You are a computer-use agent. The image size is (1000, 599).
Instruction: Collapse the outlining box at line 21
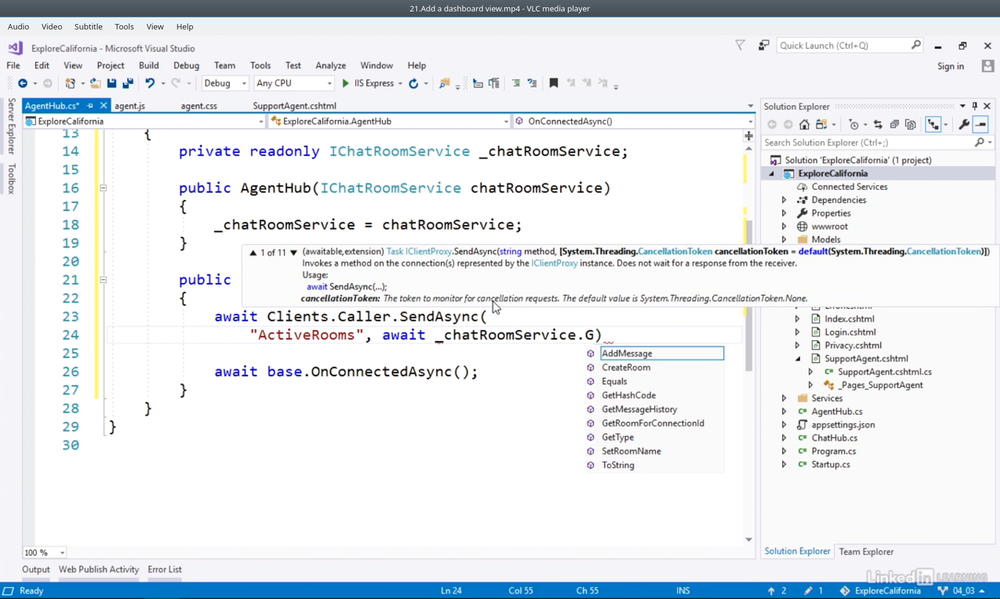[x=103, y=280]
